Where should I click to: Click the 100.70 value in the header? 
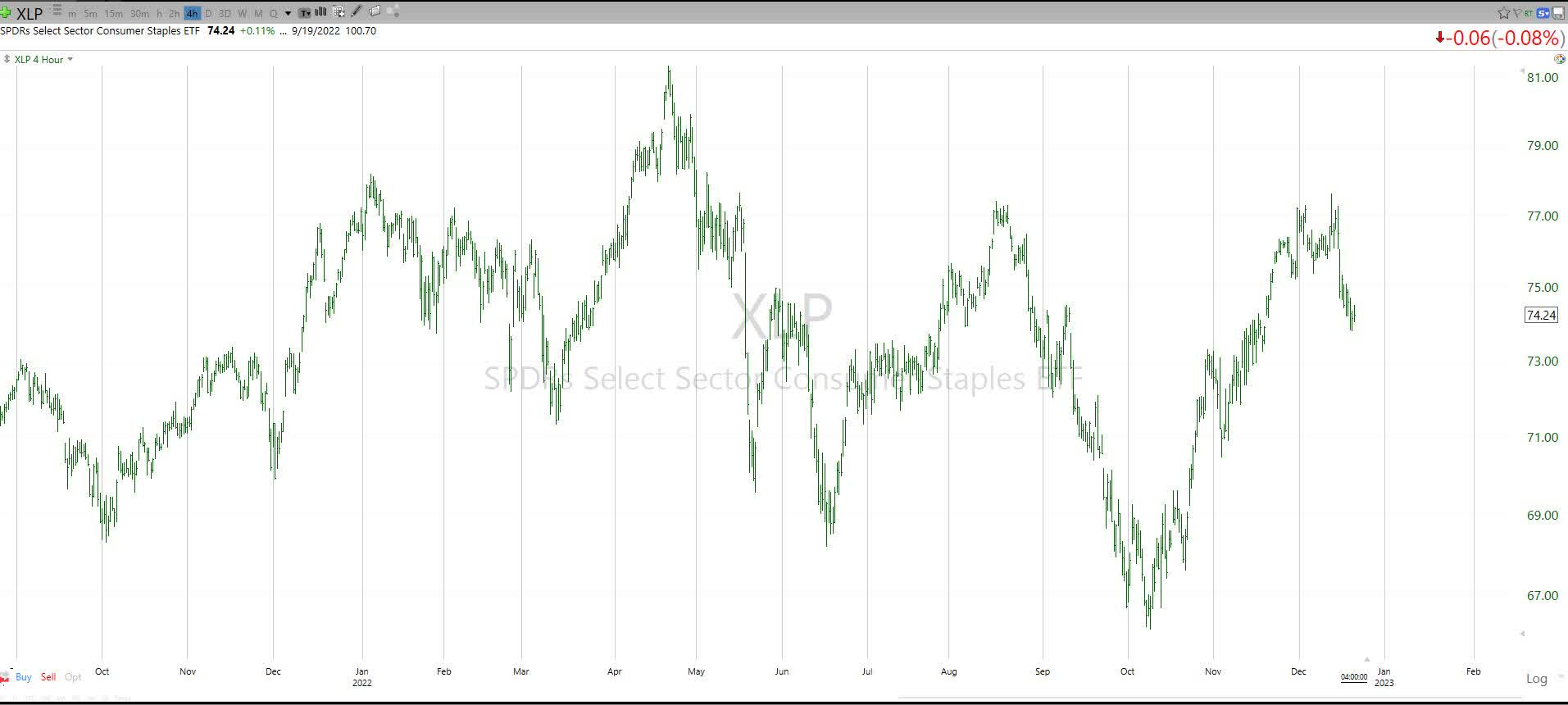(361, 31)
